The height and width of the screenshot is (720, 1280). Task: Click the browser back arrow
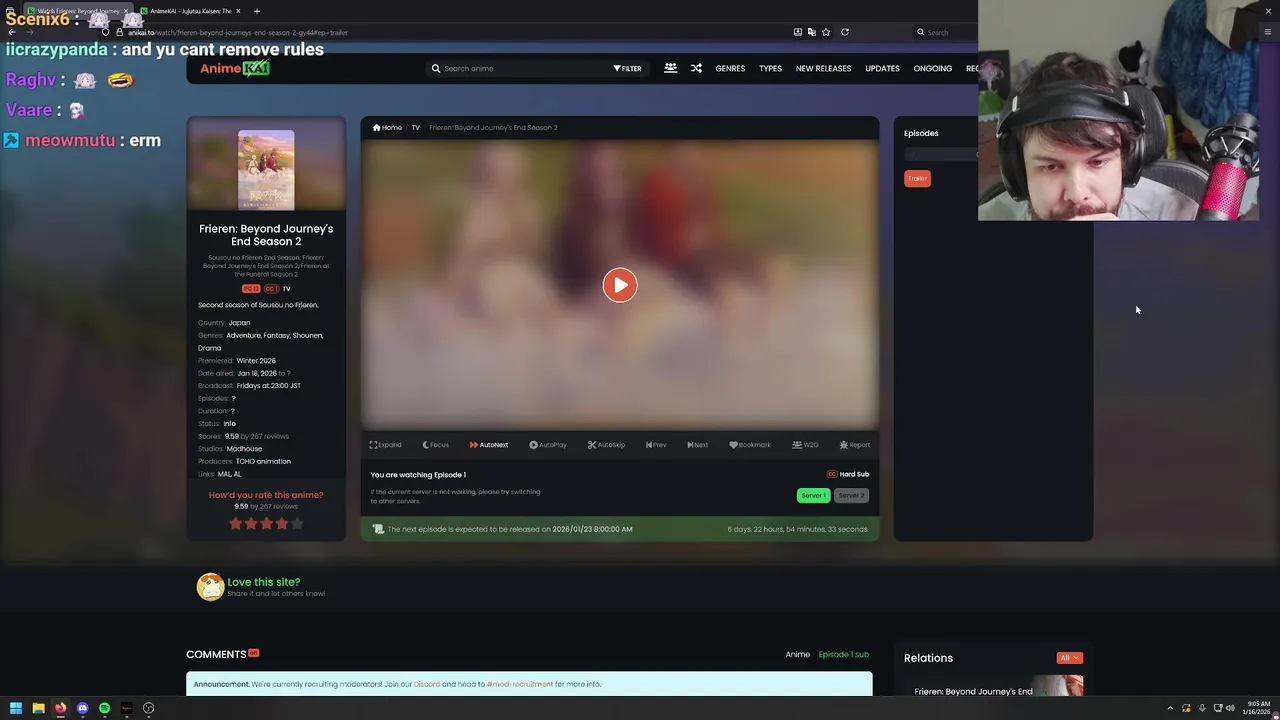(12, 32)
